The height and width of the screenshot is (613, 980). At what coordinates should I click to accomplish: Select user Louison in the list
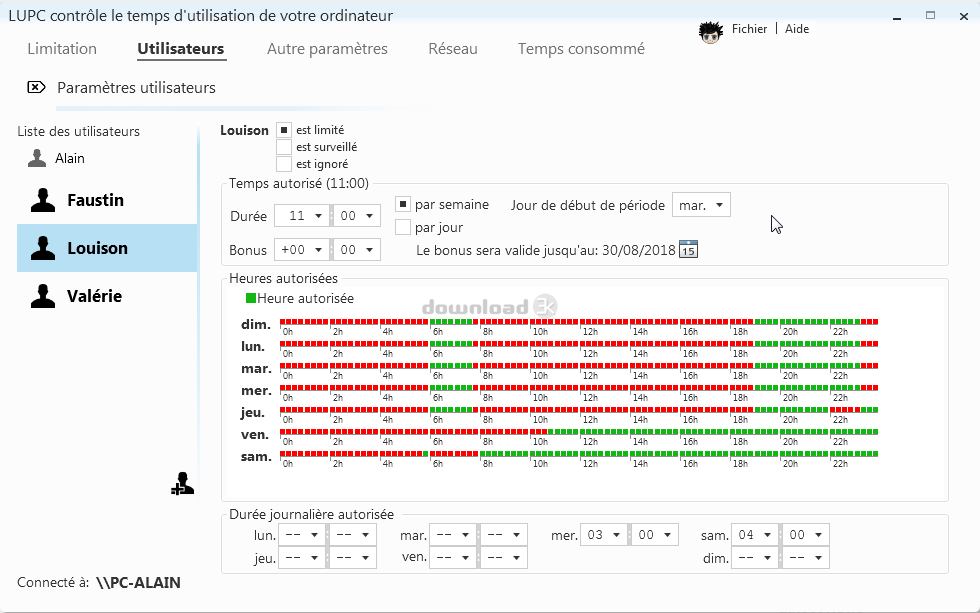pyautogui.click(x=107, y=248)
